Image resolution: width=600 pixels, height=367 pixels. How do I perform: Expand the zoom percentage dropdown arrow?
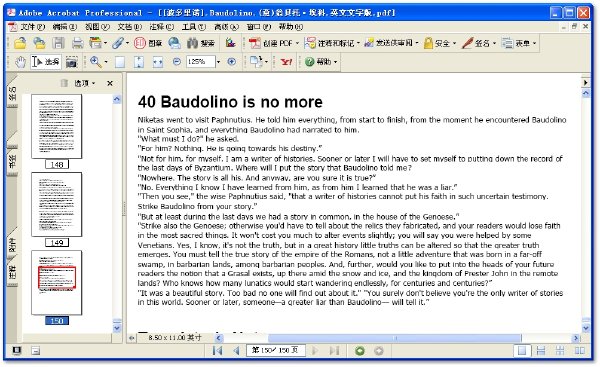point(218,62)
